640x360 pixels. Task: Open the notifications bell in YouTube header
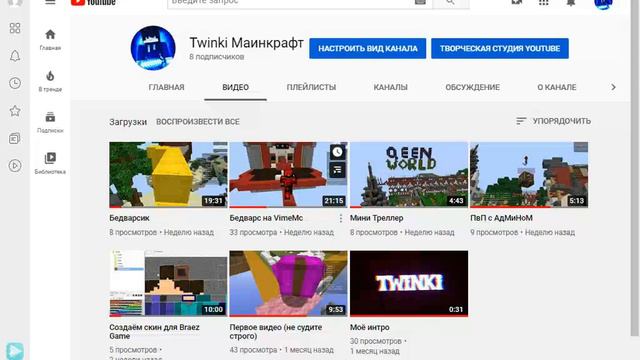pos(571,2)
